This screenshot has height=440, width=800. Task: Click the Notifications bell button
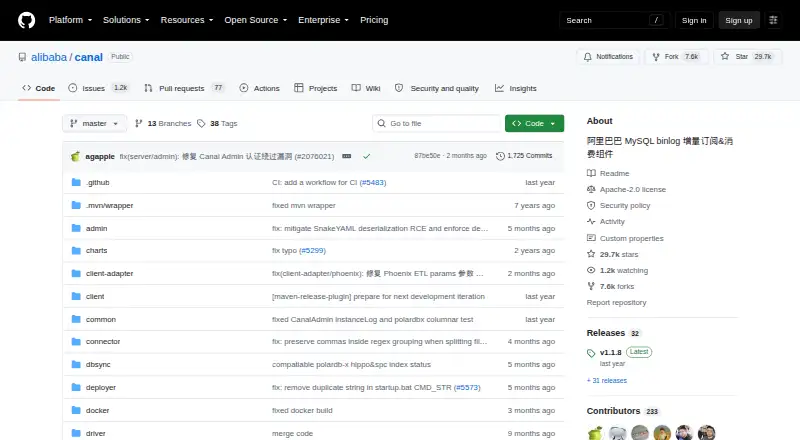608,57
